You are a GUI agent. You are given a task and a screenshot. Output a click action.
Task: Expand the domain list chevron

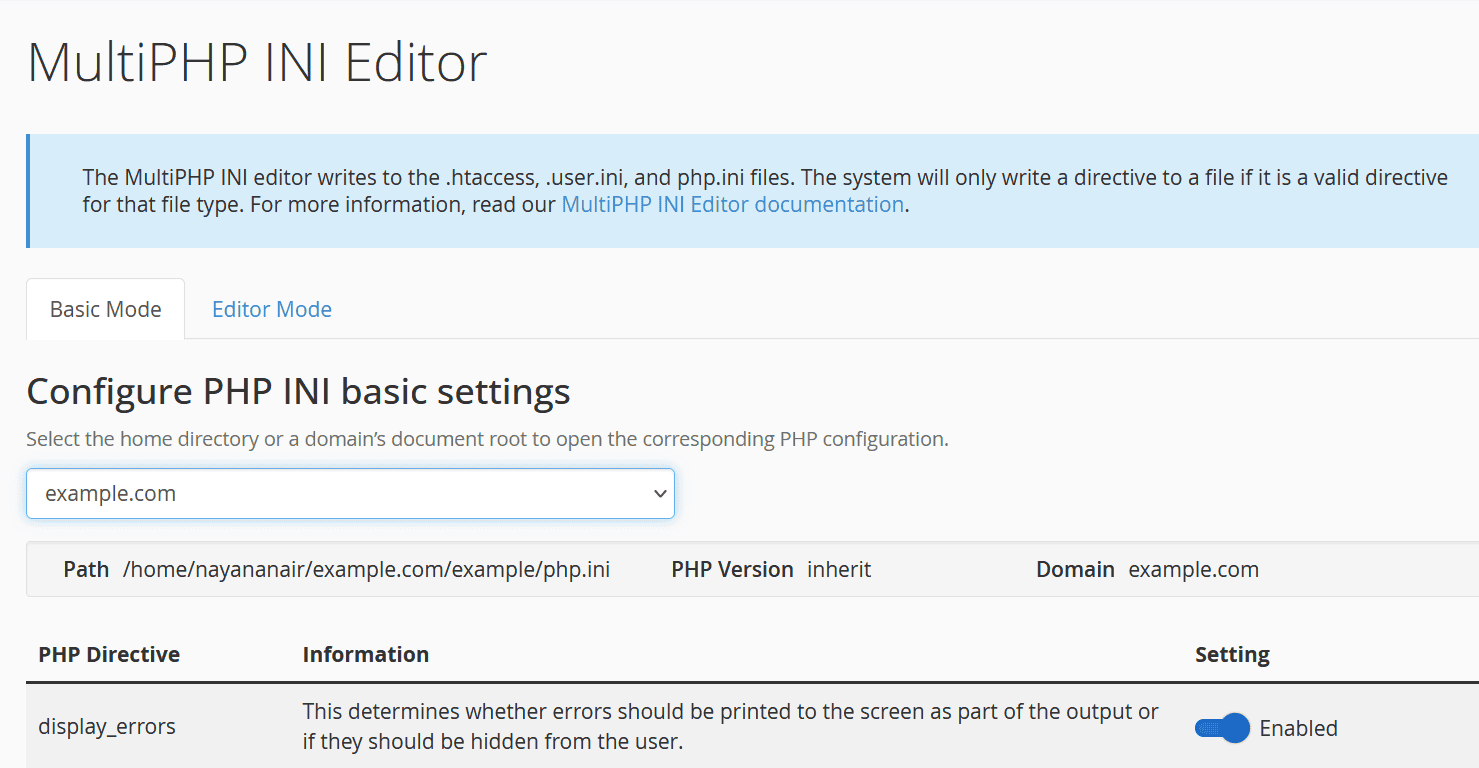[659, 493]
